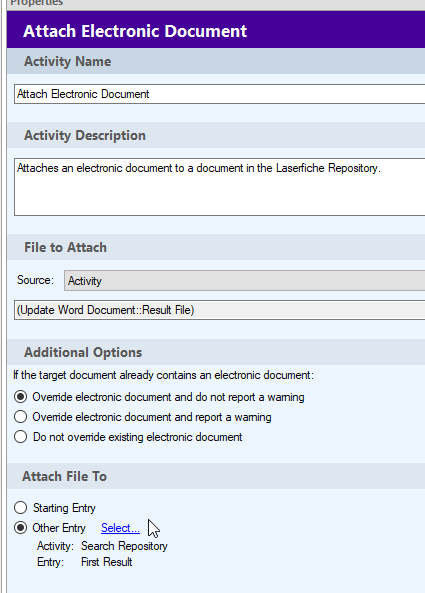Open the Source dropdown showing Activity
Screen dimensions: 425x593
pyautogui.click(x=244, y=281)
